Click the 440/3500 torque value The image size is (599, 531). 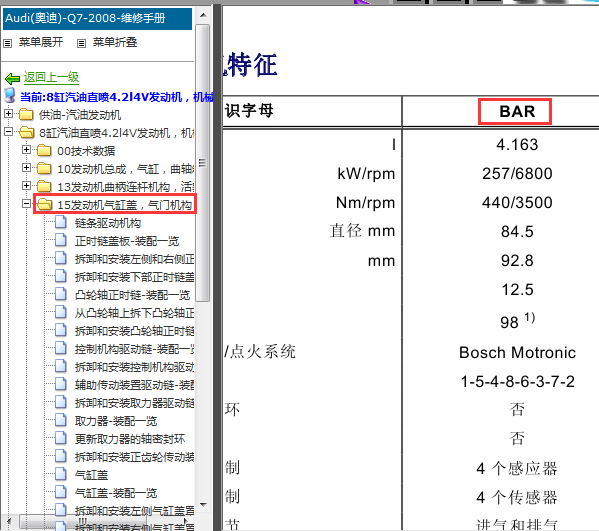(517, 202)
